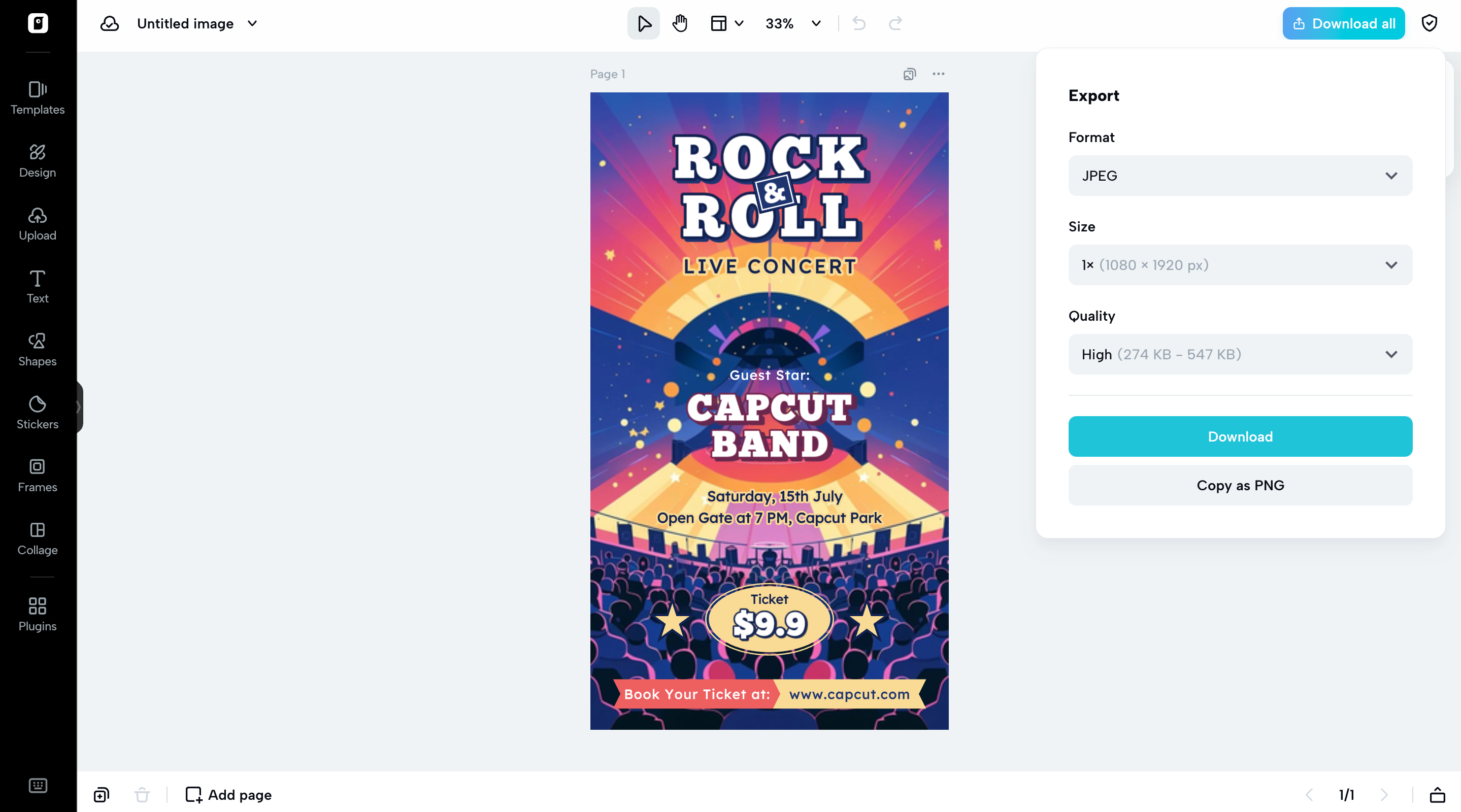The height and width of the screenshot is (812, 1461).
Task: Select the hand pan tool
Action: pos(680,23)
